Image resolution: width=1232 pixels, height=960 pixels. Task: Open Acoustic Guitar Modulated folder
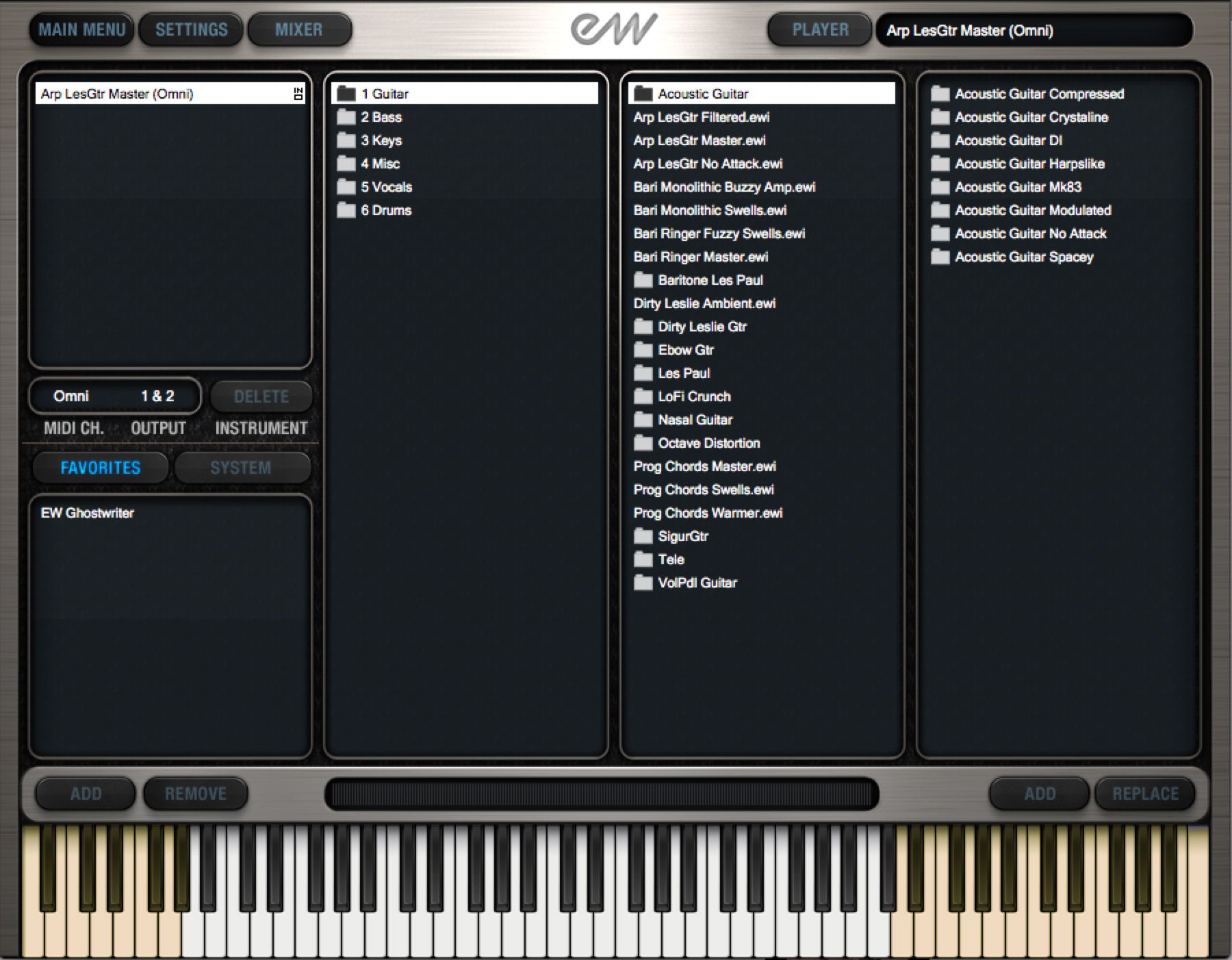(x=1021, y=210)
